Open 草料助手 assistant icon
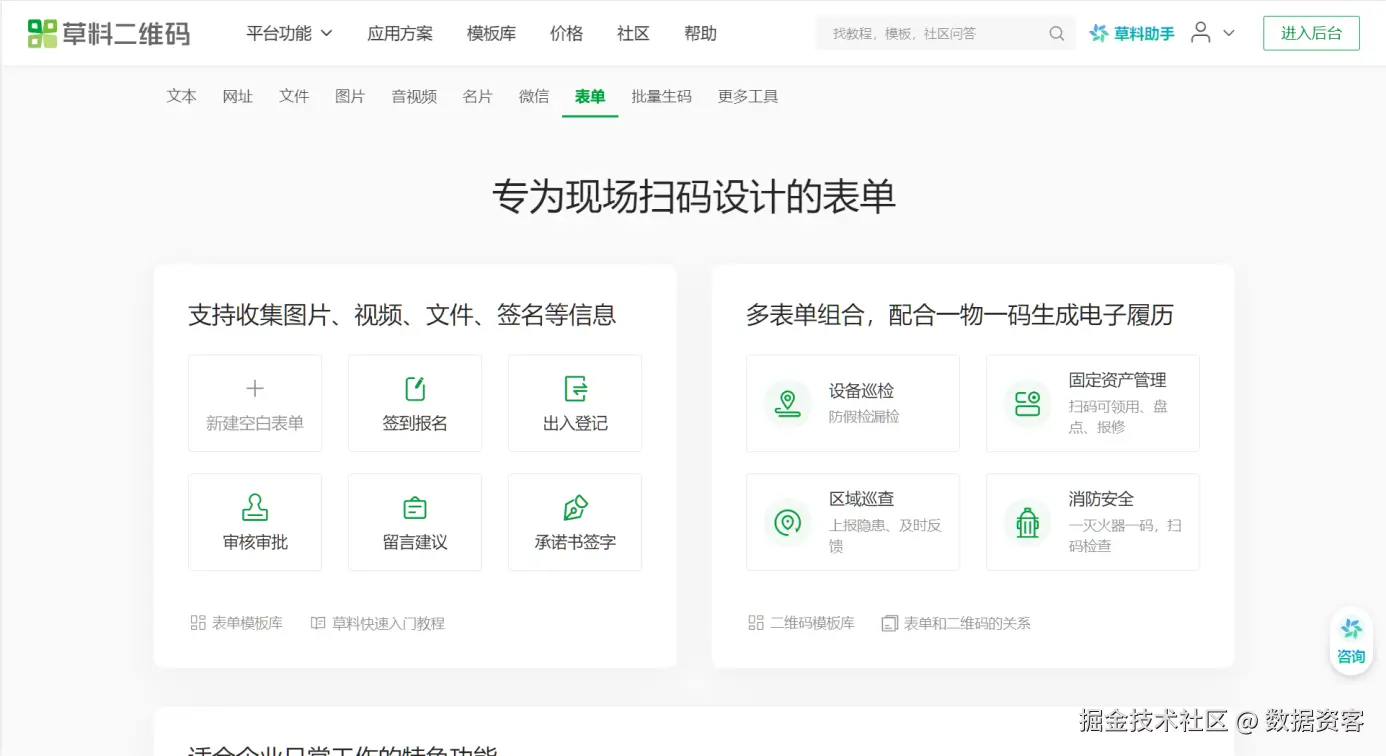This screenshot has width=1386, height=756. 1099,33
